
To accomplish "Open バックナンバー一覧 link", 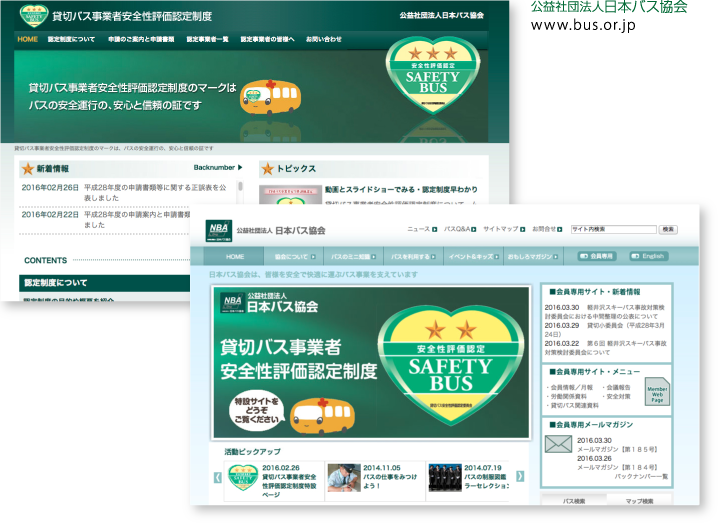I will pyautogui.click(x=641, y=476).
